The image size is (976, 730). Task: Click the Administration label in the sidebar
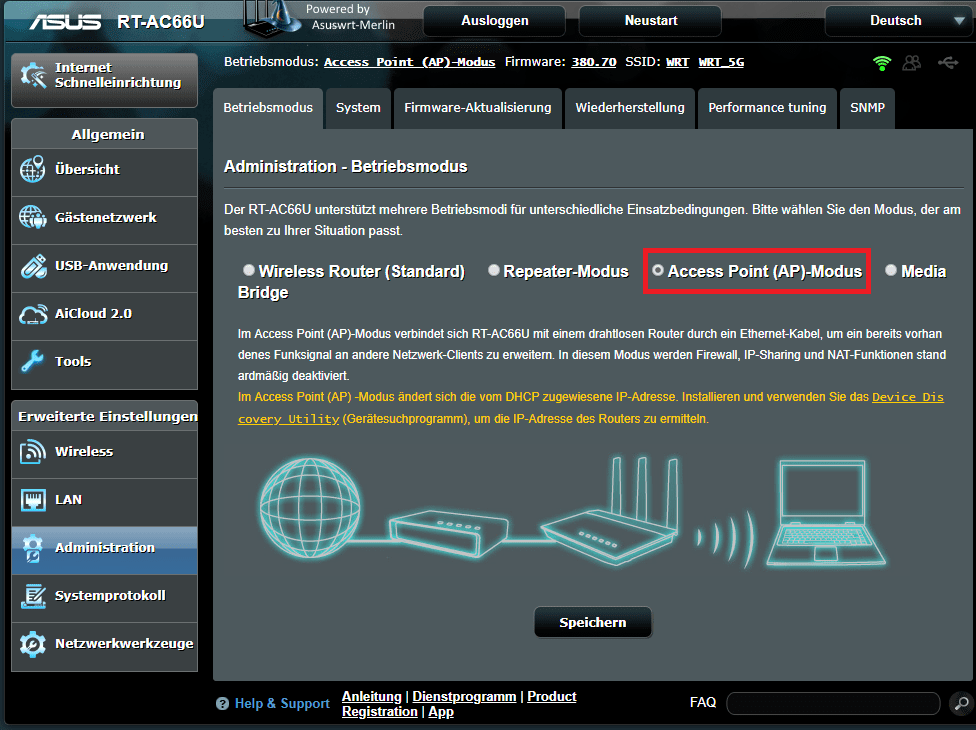pos(105,548)
